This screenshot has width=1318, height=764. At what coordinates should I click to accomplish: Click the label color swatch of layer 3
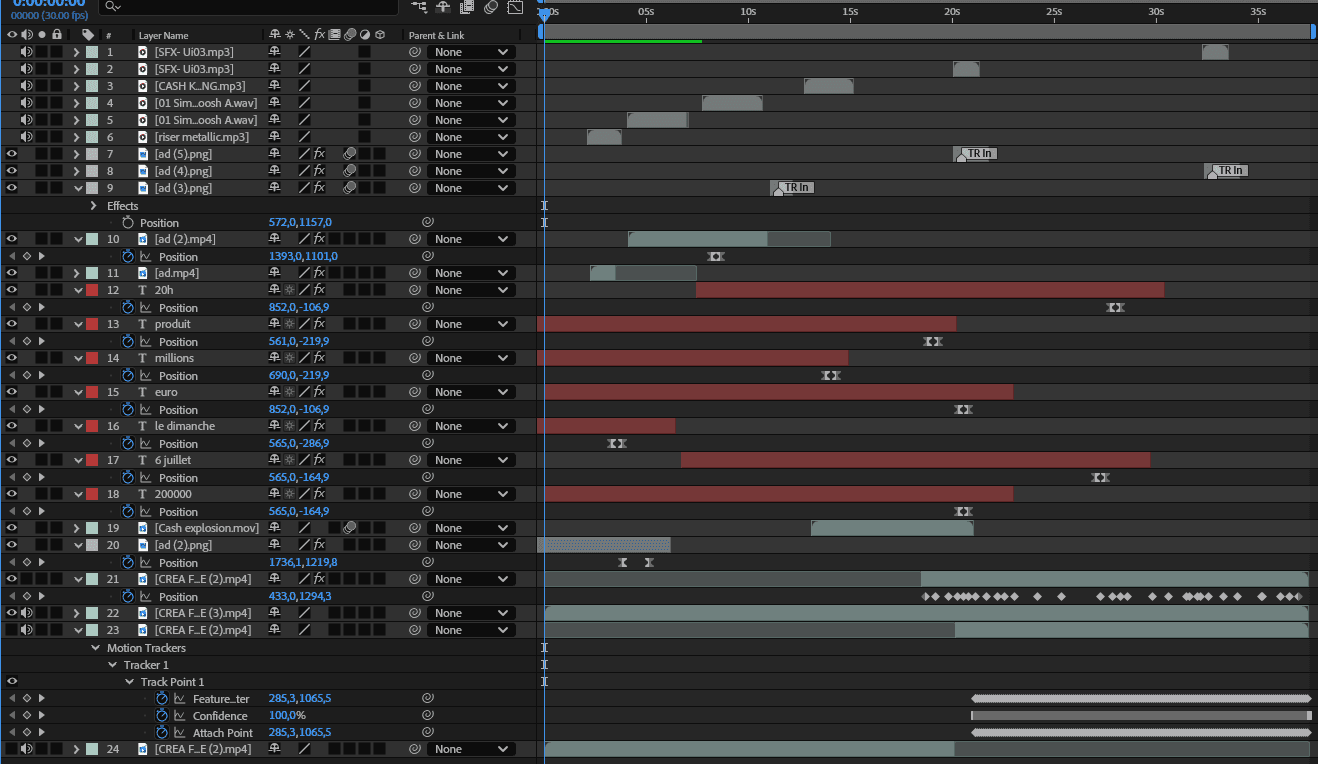92,86
